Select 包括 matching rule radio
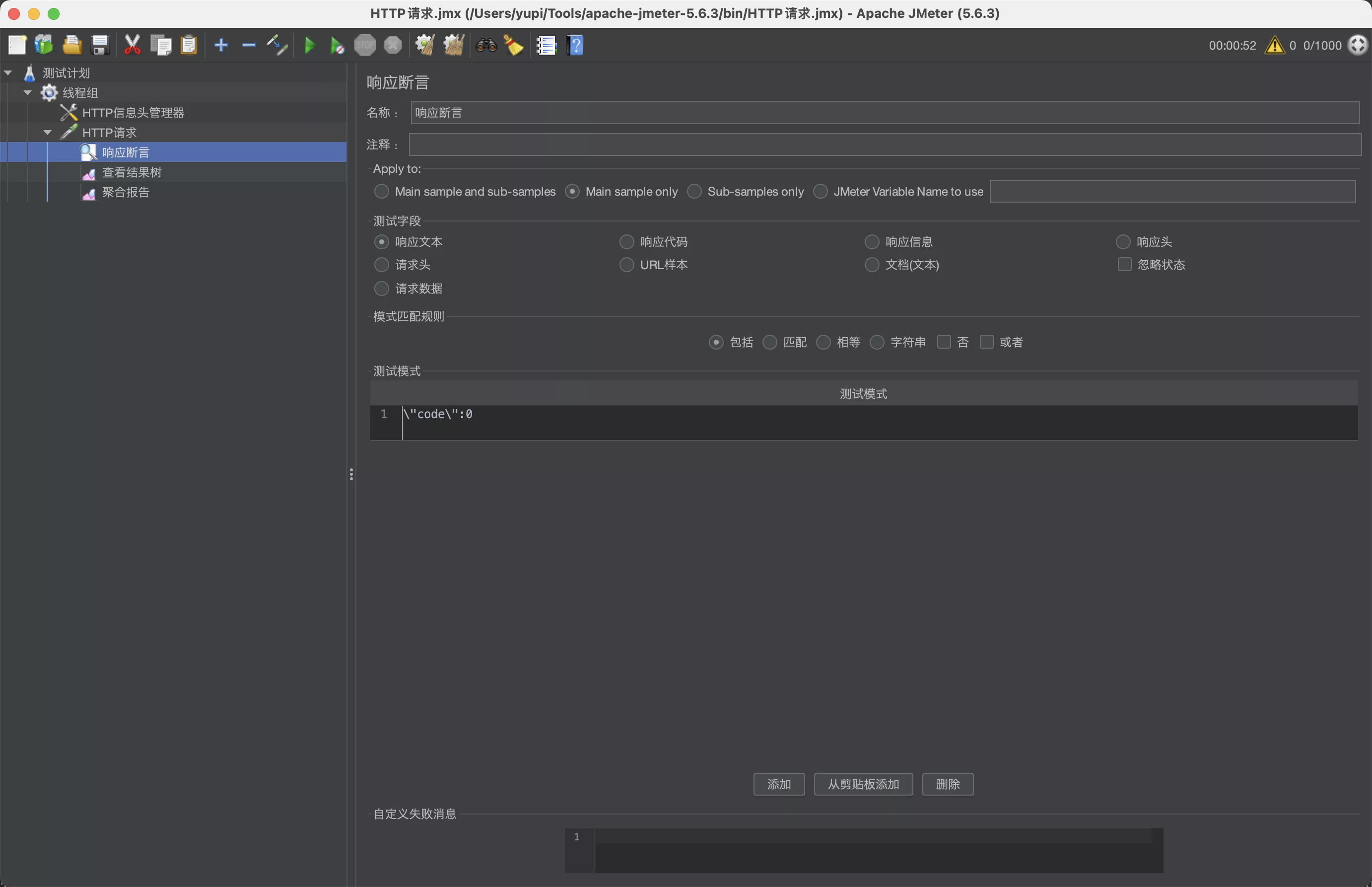1372x887 pixels. click(x=715, y=342)
